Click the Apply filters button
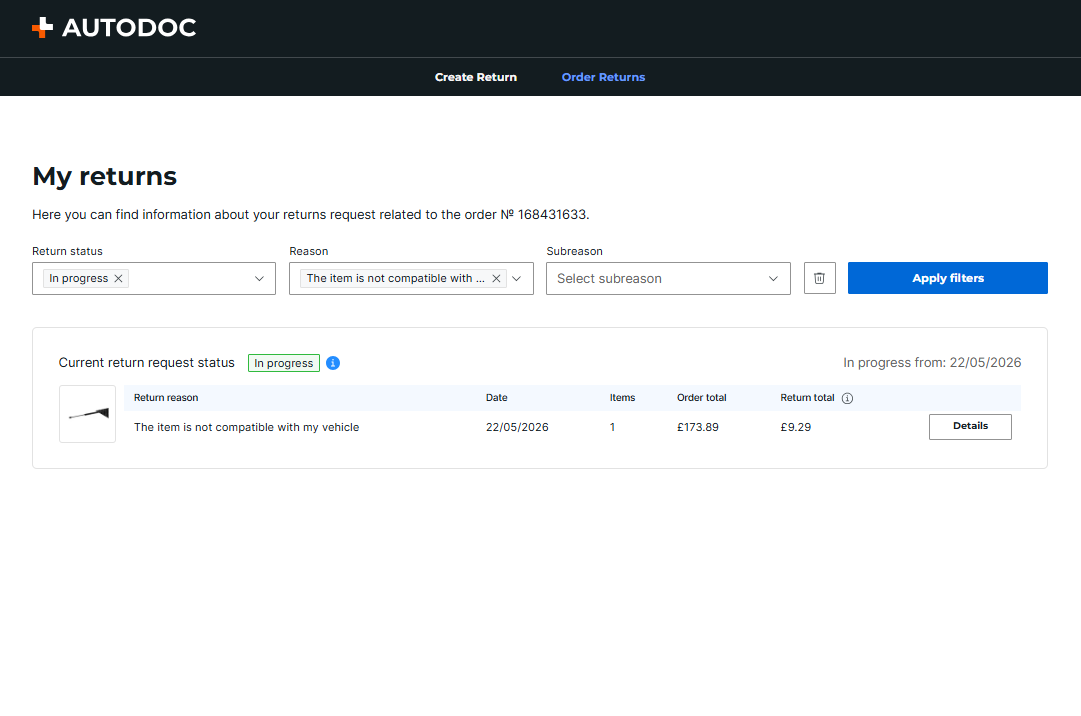The image size is (1081, 716). [x=948, y=278]
